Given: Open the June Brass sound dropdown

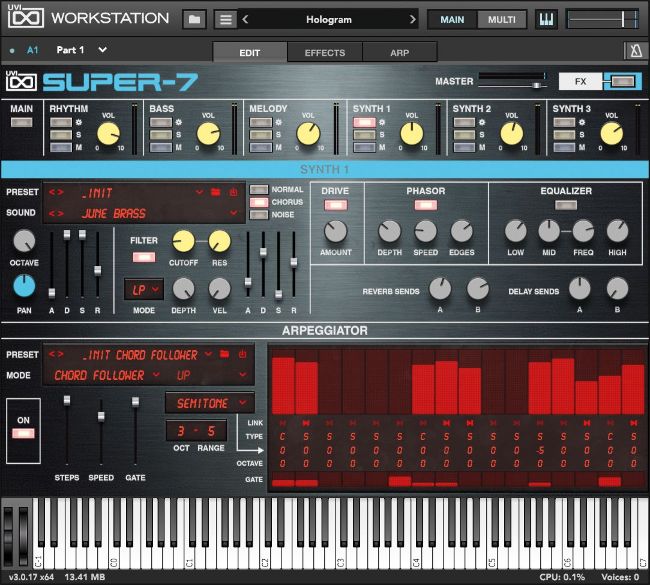Looking at the screenshot, I should tap(233, 213).
